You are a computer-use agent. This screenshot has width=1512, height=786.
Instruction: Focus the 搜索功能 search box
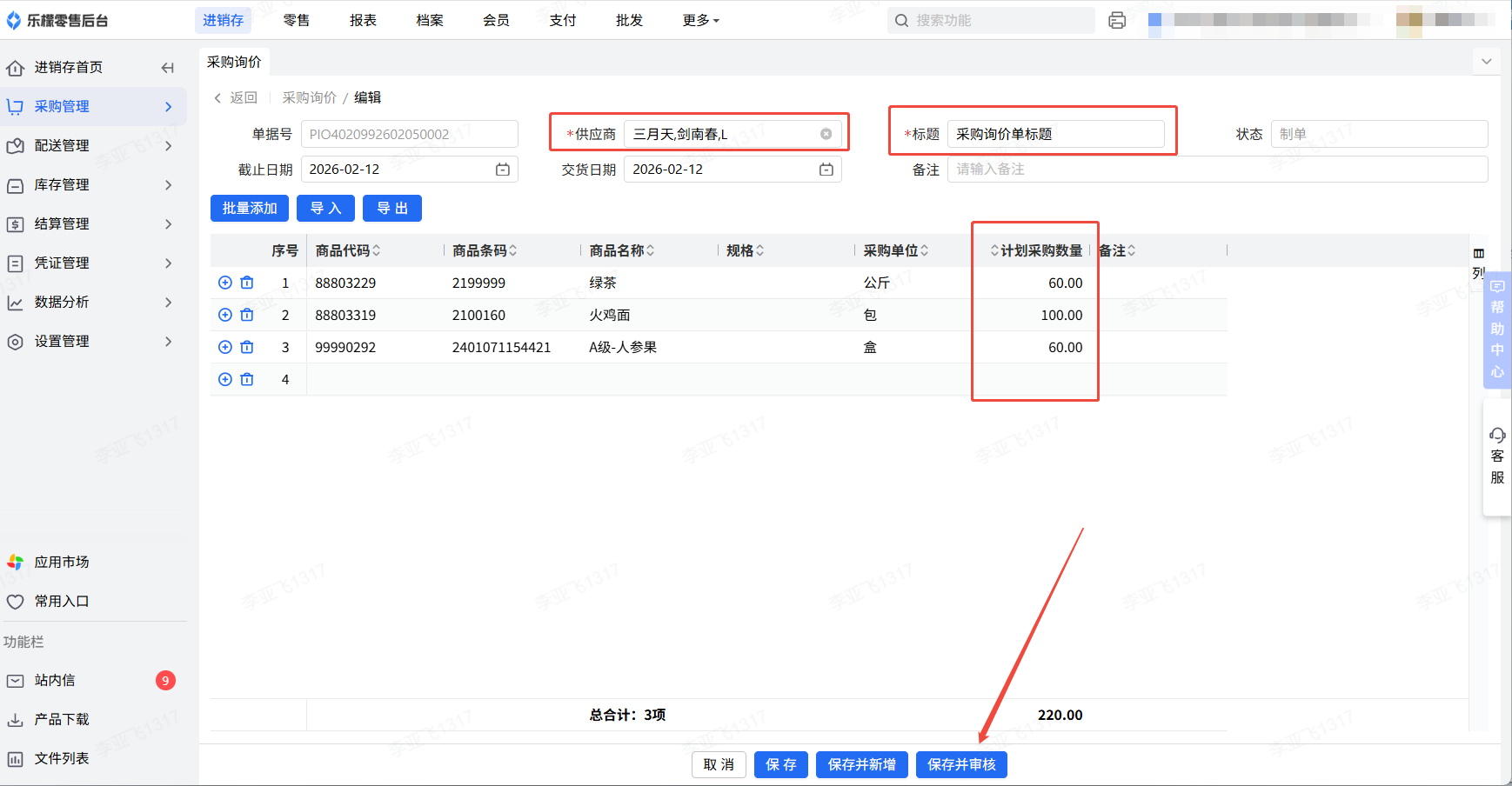tap(991, 20)
